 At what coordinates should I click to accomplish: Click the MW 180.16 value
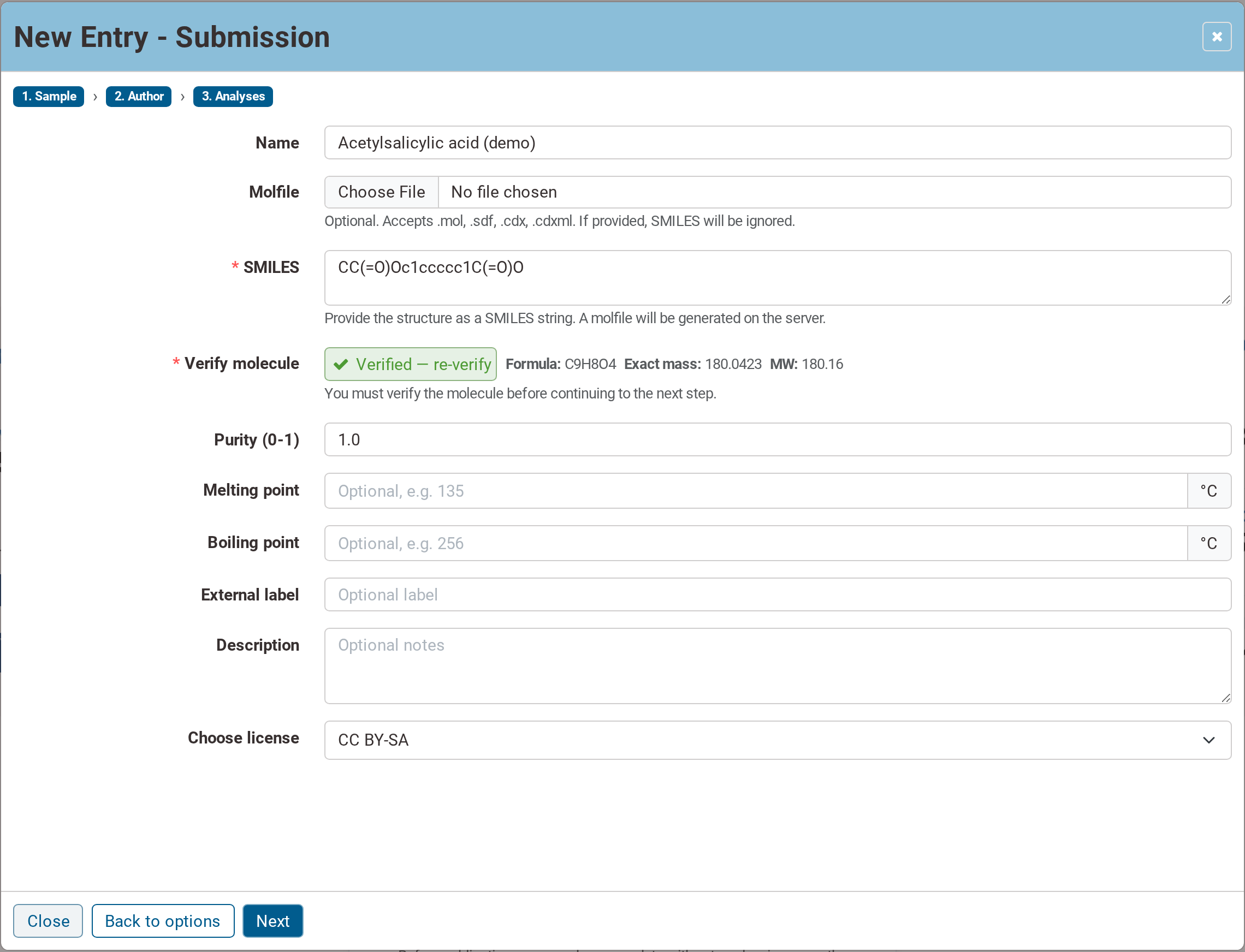(822, 364)
